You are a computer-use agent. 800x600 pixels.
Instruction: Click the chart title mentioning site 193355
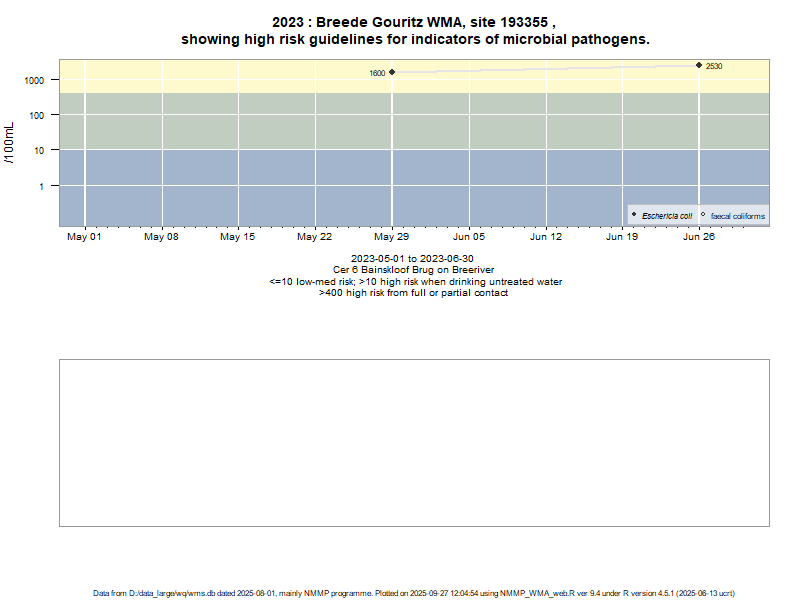[x=414, y=22]
